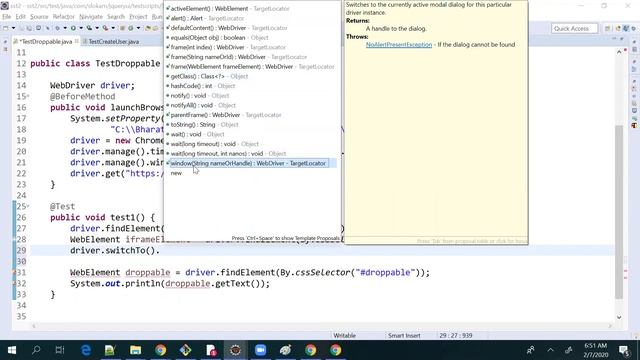The height and width of the screenshot is (360, 640).
Task: Click the Smart Insert status bar entry
Action: pos(404,336)
